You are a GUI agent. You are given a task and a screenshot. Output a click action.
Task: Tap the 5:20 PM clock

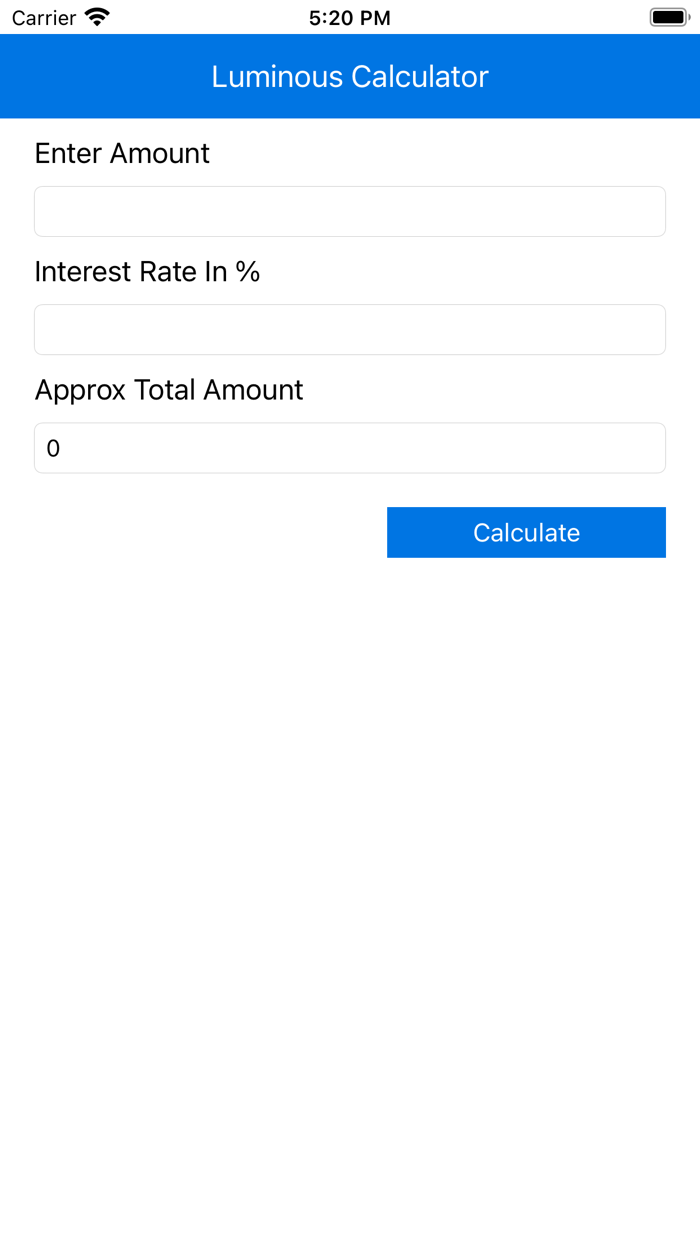pos(350,18)
